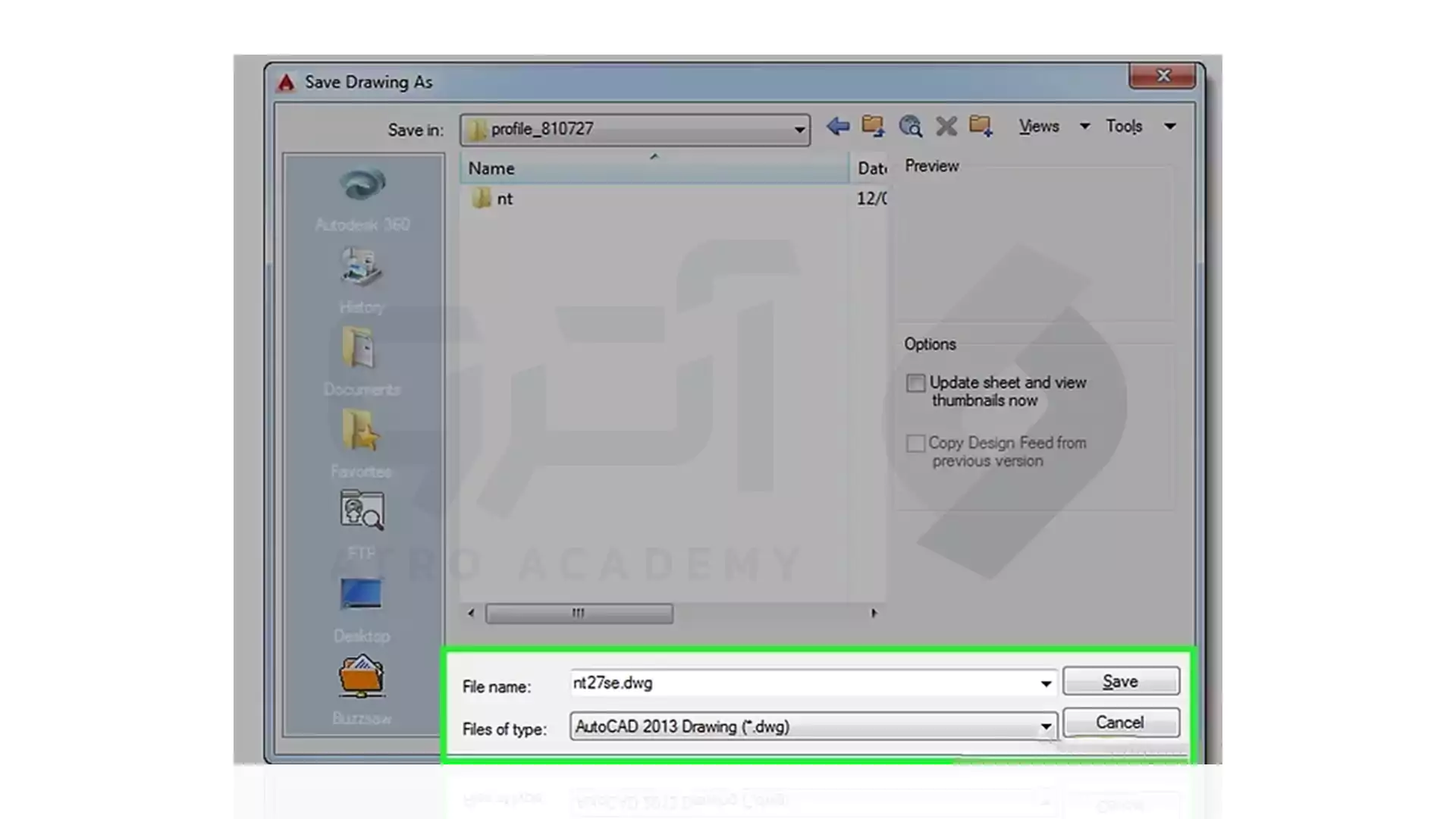Click the AutoCAD logo in title bar

[286, 82]
